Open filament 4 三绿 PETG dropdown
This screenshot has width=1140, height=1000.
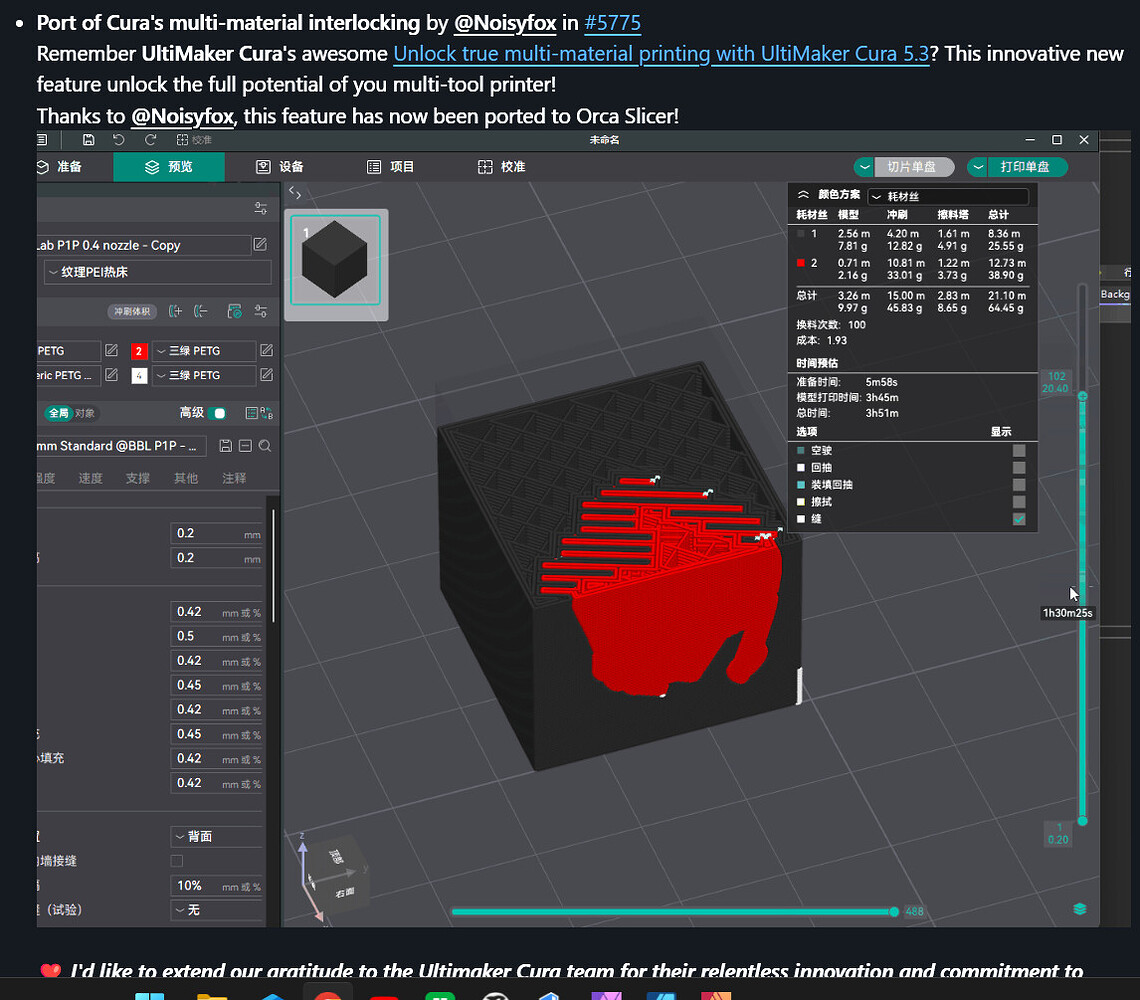[204, 375]
